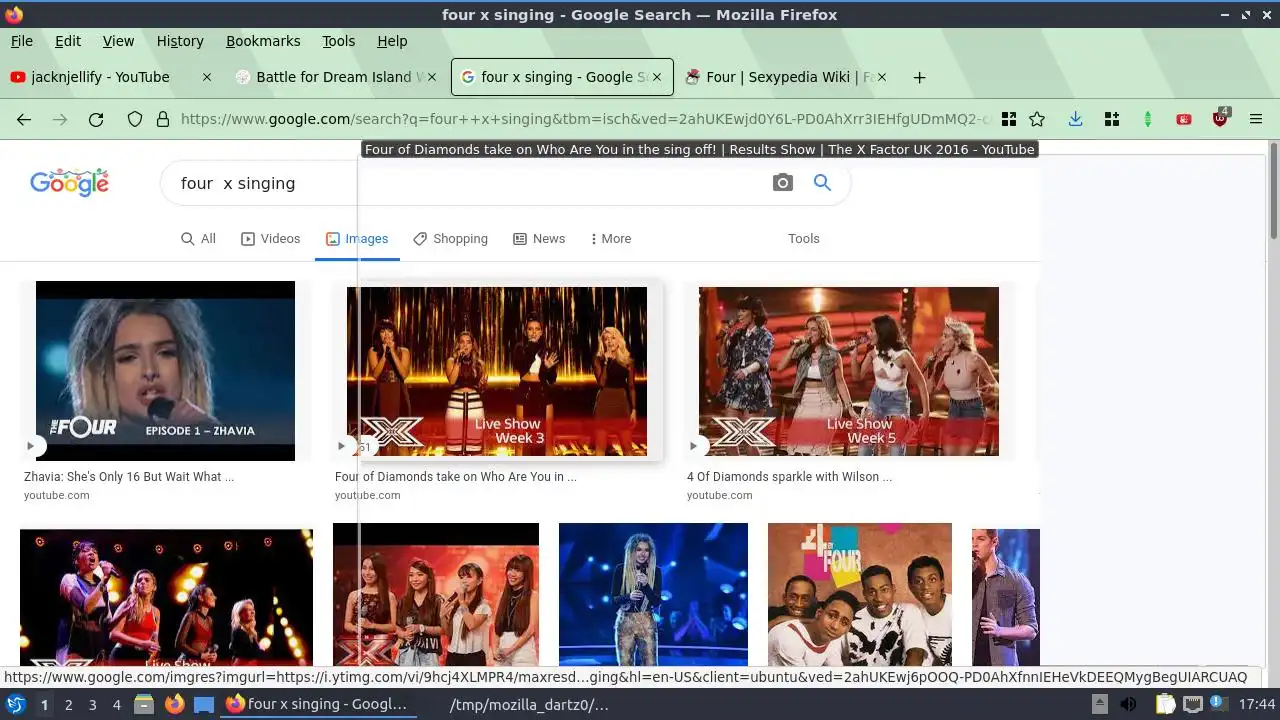Switch to workspace 2 in the taskbar

(68, 705)
